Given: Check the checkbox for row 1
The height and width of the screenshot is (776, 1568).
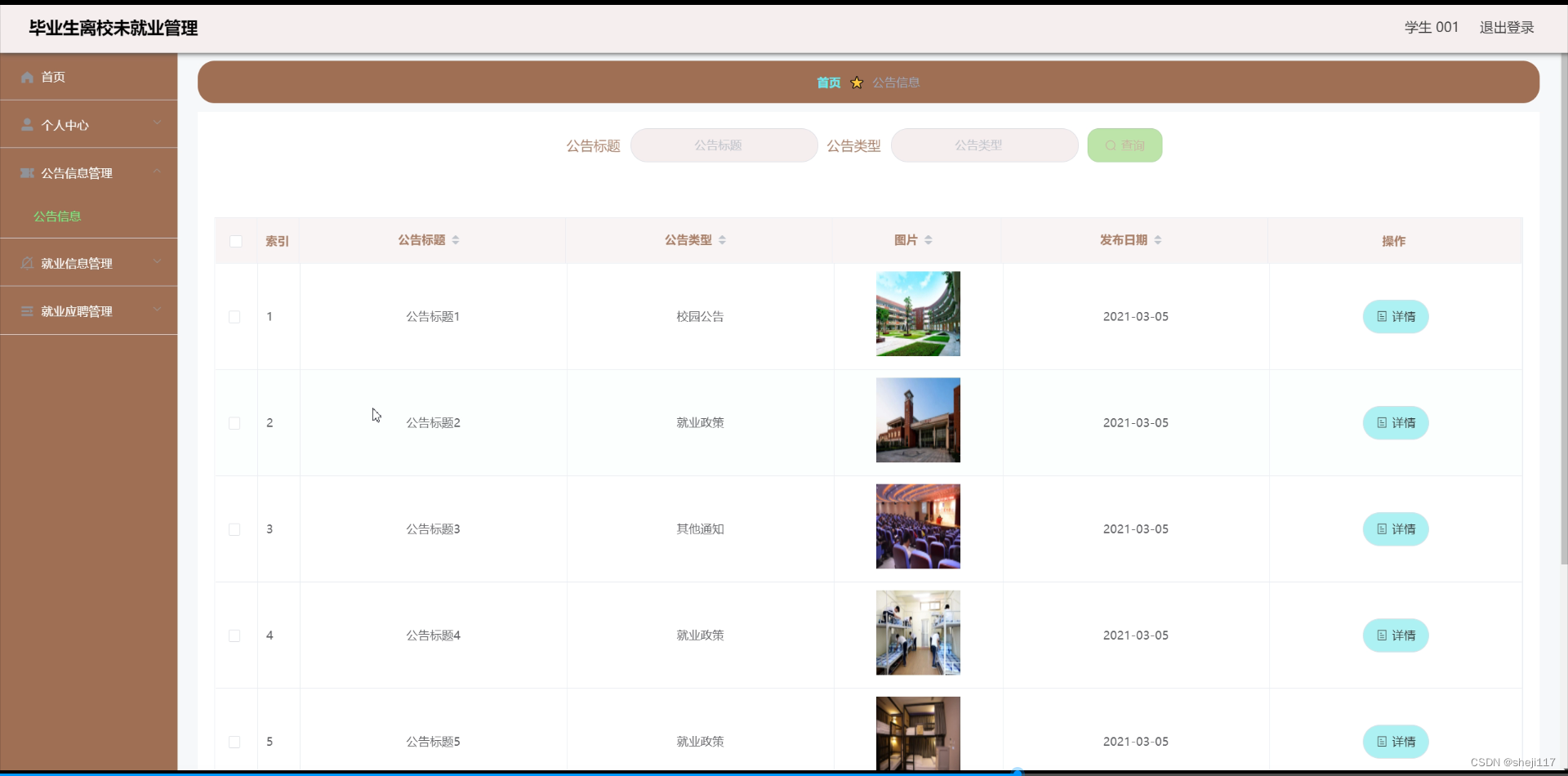Looking at the screenshot, I should 234,317.
